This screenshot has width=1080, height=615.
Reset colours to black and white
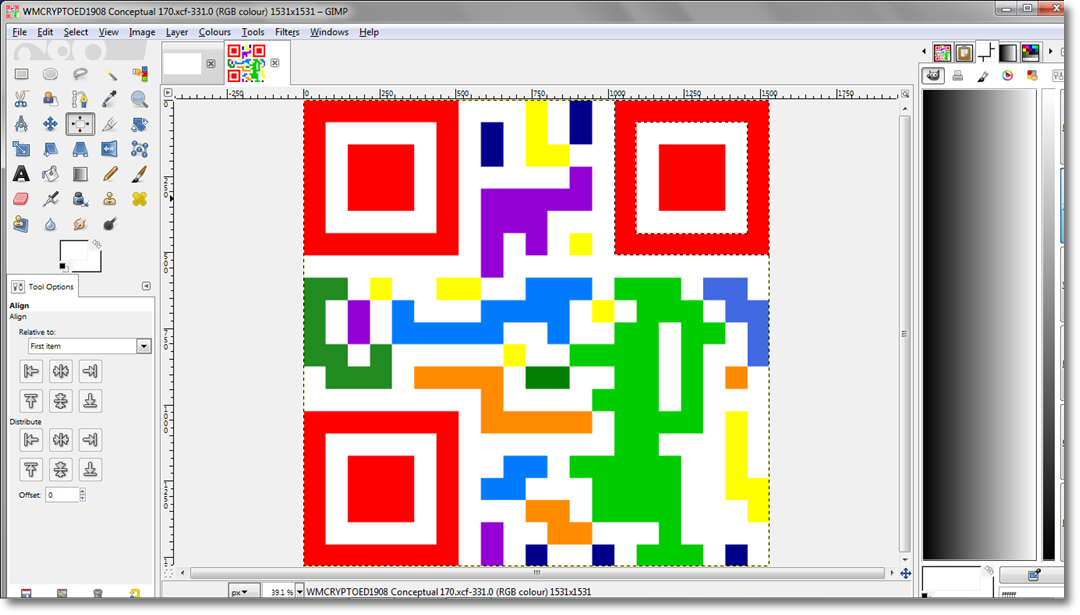pos(63,267)
